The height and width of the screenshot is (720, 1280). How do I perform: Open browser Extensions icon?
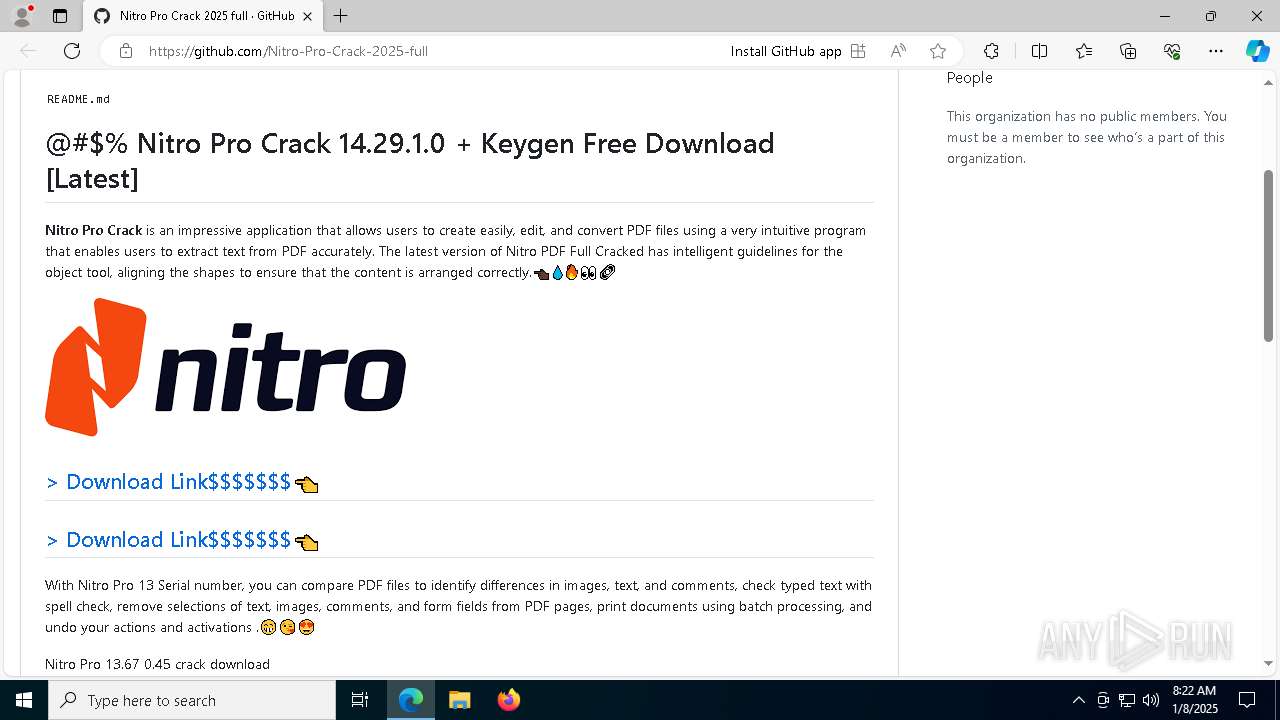coord(991,51)
